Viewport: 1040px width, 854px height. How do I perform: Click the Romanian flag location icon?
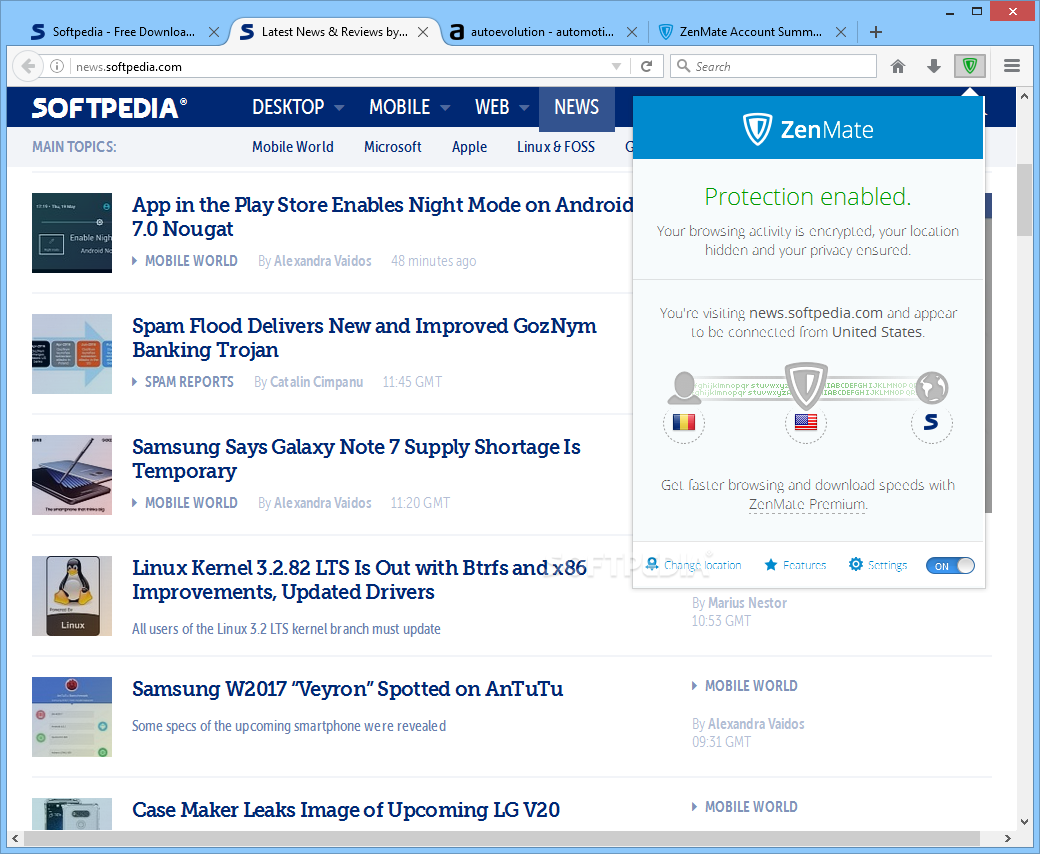684,422
